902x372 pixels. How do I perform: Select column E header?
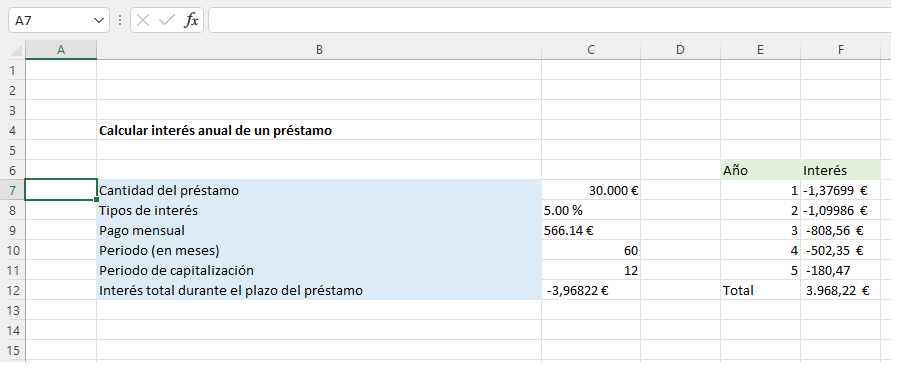point(760,51)
